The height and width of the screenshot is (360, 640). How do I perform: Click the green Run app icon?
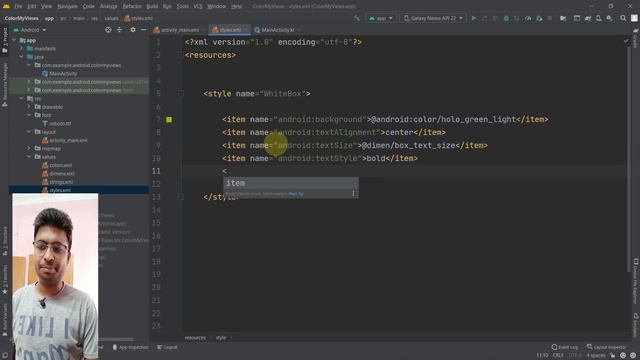473,18
